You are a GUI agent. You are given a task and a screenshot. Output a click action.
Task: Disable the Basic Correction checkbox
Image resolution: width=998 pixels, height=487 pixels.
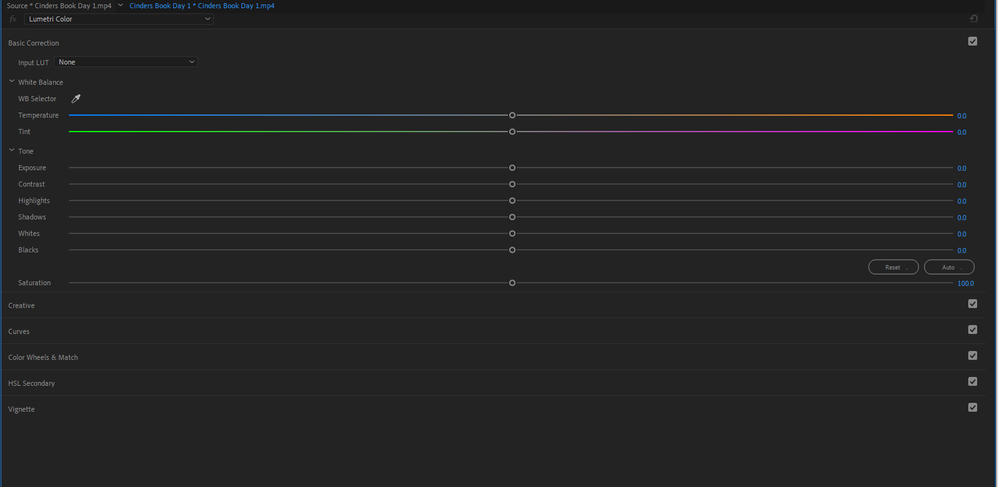[972, 42]
